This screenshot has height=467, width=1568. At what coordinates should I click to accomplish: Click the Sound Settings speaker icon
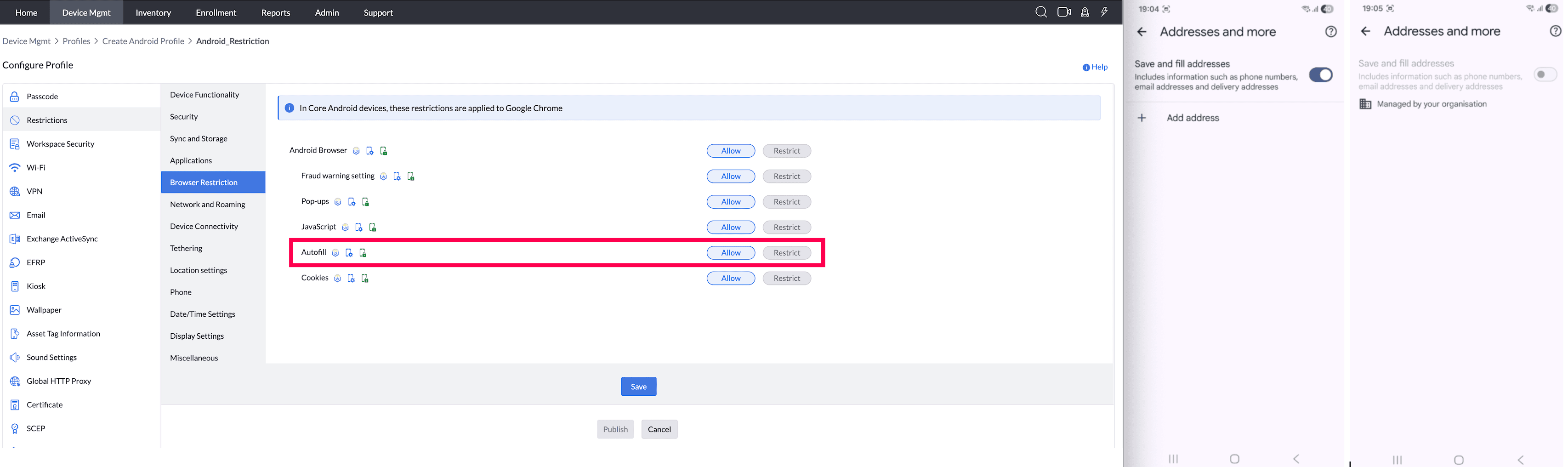[15, 358]
